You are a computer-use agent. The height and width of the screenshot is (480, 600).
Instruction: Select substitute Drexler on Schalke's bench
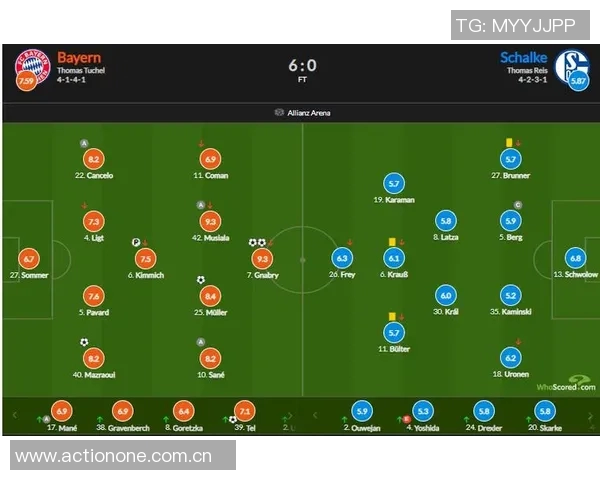483,411
